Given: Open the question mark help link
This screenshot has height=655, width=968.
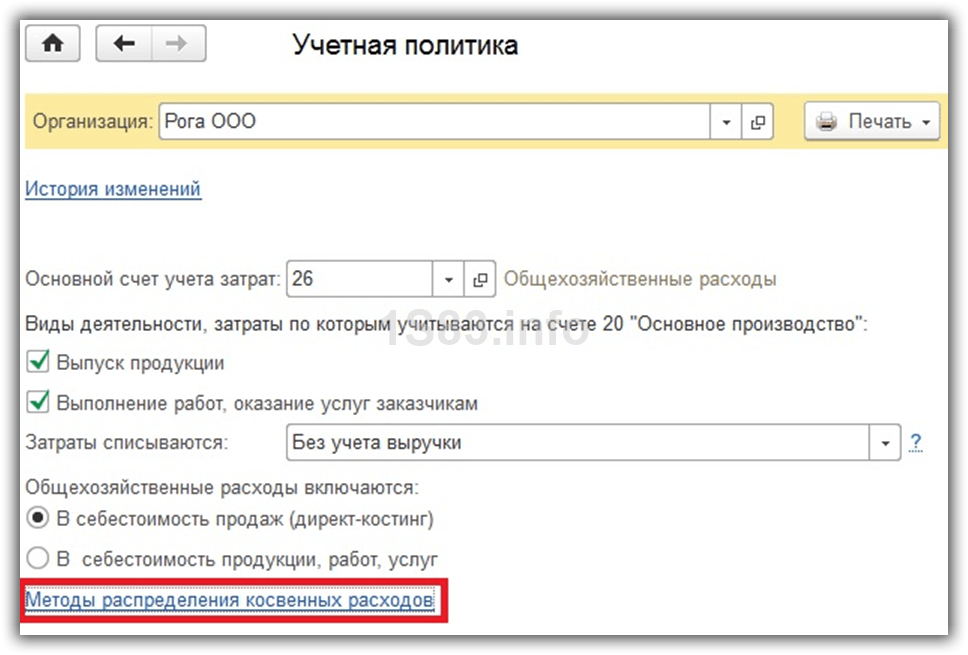Looking at the screenshot, I should pyautogui.click(x=916, y=443).
